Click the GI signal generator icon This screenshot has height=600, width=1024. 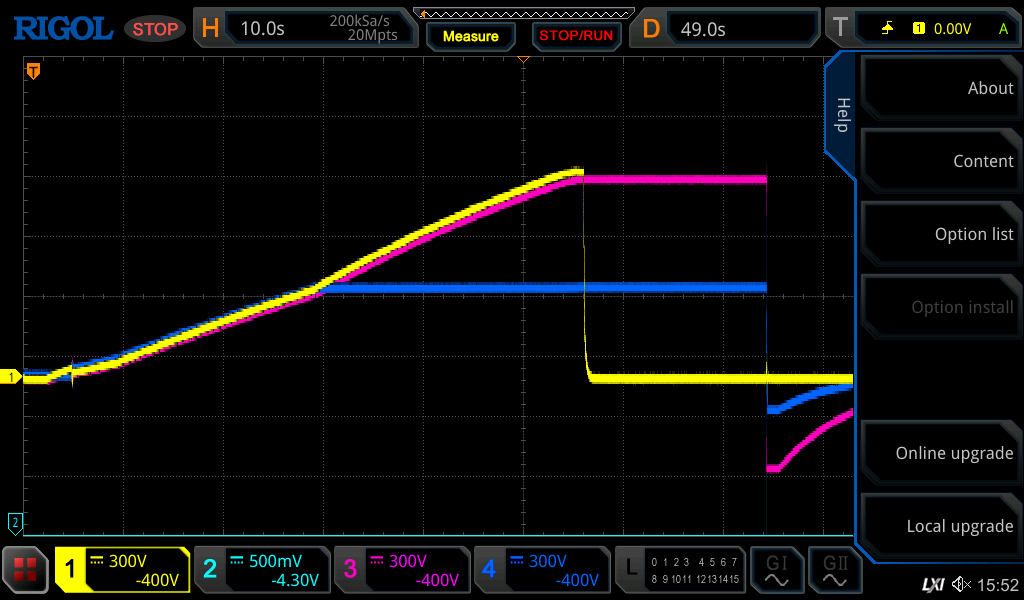(x=776, y=570)
